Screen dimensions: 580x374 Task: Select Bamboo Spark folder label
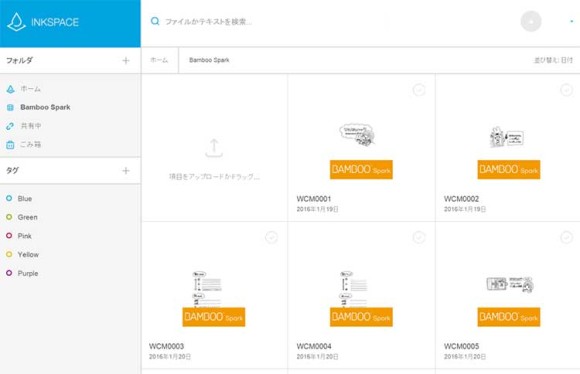tap(45, 107)
